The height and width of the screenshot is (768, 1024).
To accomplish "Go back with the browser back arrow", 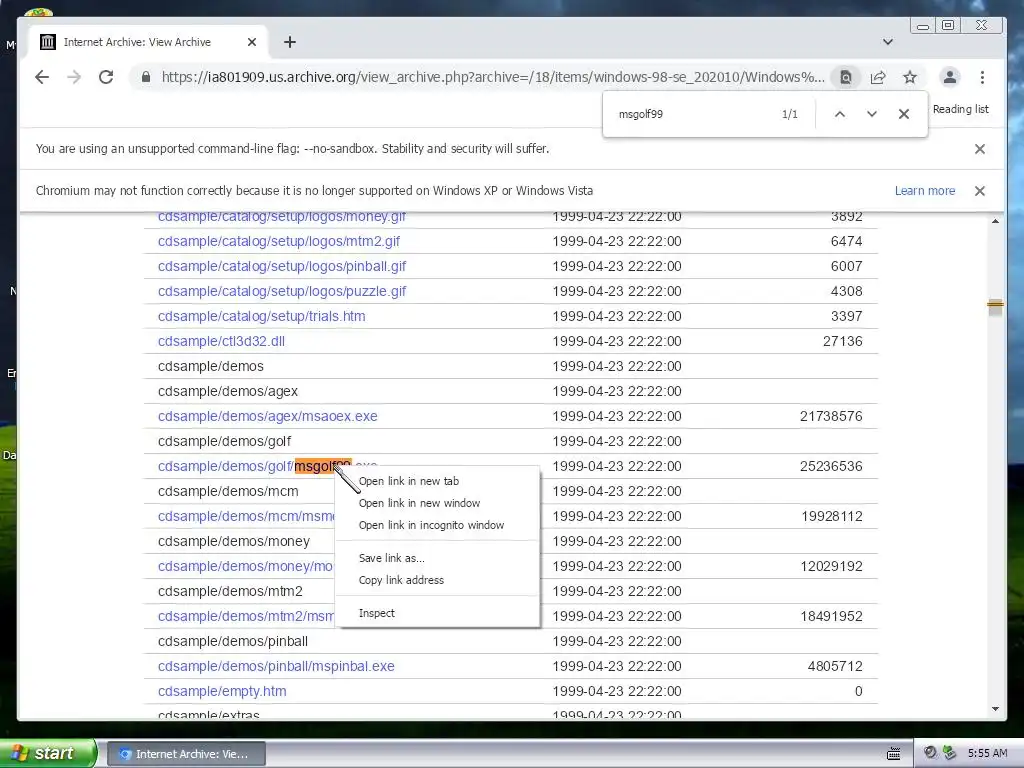I will (x=42, y=77).
